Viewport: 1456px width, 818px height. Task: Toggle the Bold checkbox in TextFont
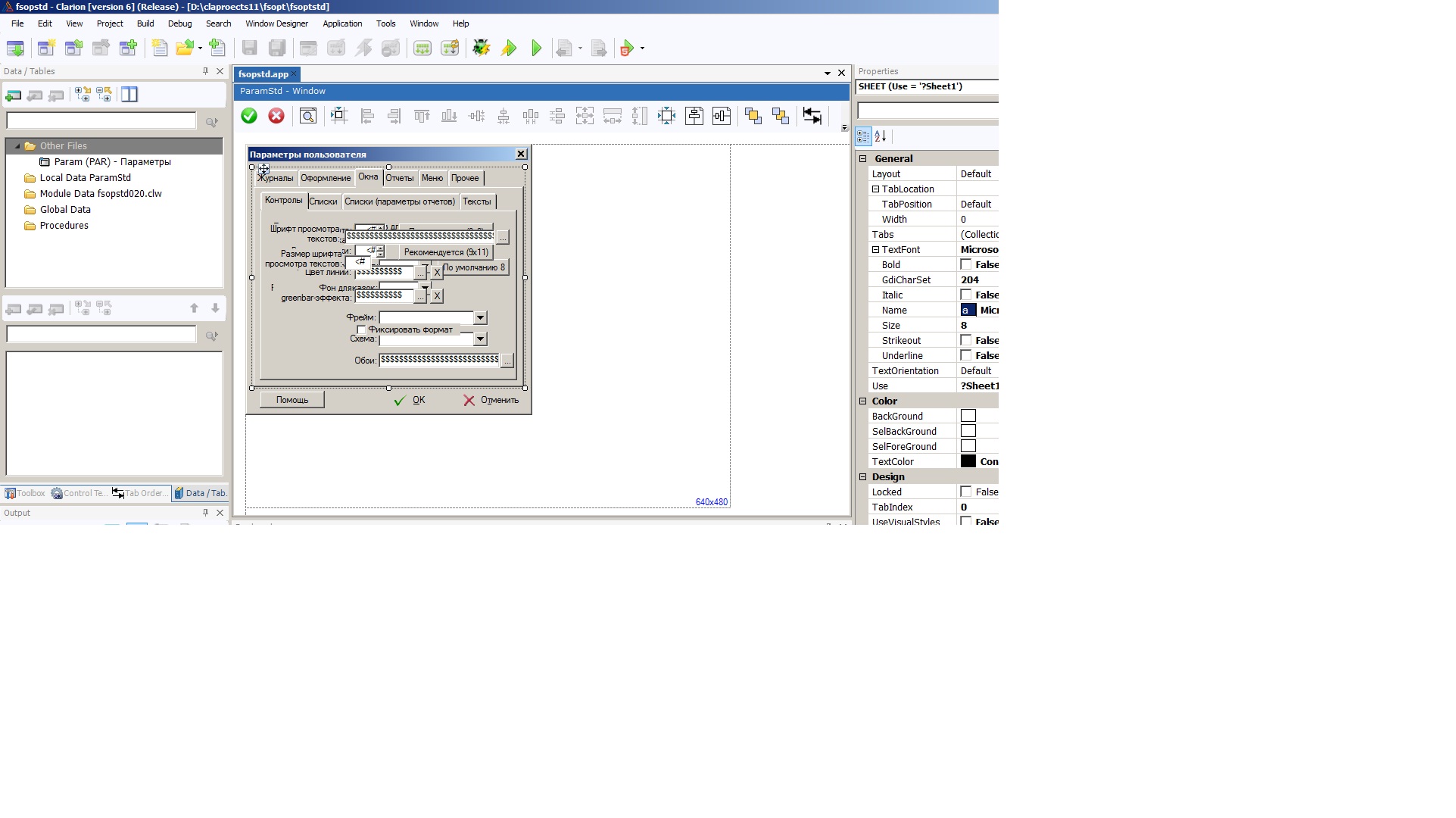pyautogui.click(x=966, y=264)
